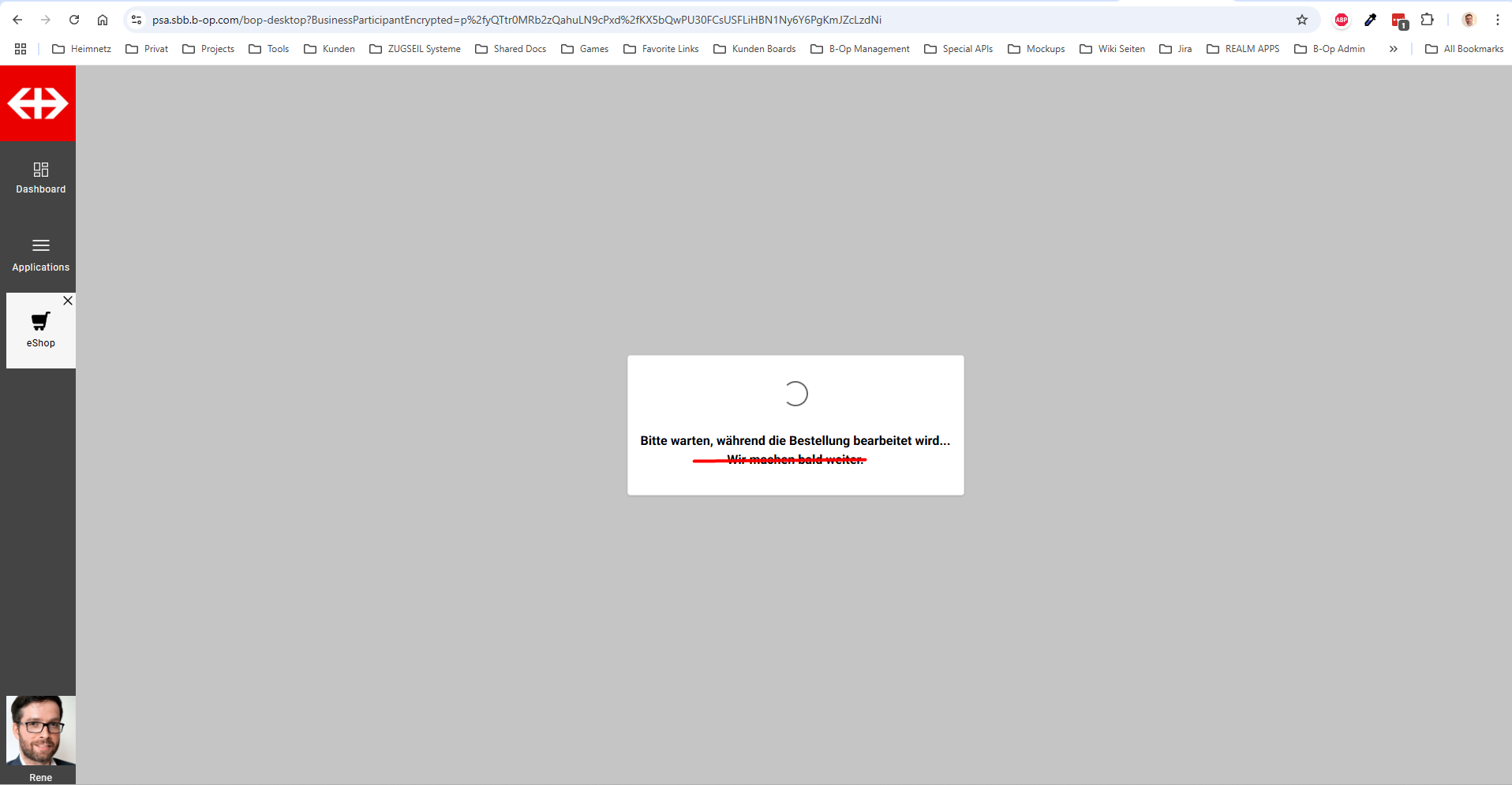Open the Dashboard in sidebar
The width and height of the screenshot is (1512, 785).
pos(40,178)
